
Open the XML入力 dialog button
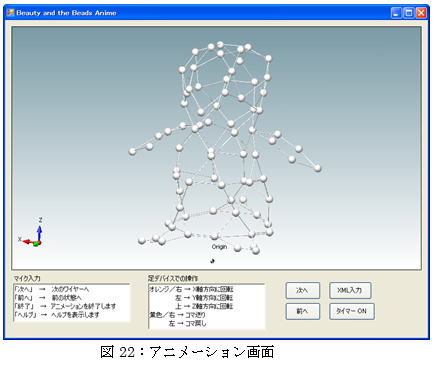coord(350,290)
